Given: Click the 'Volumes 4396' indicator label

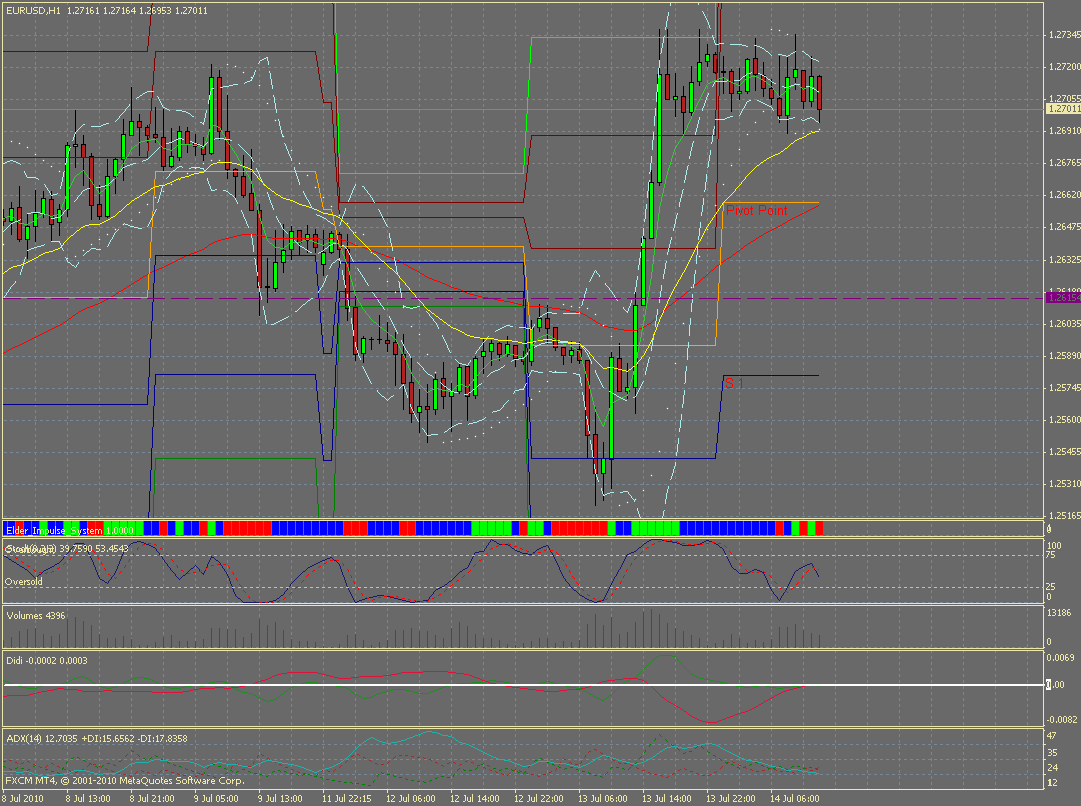Looking at the screenshot, I should 36,616.
